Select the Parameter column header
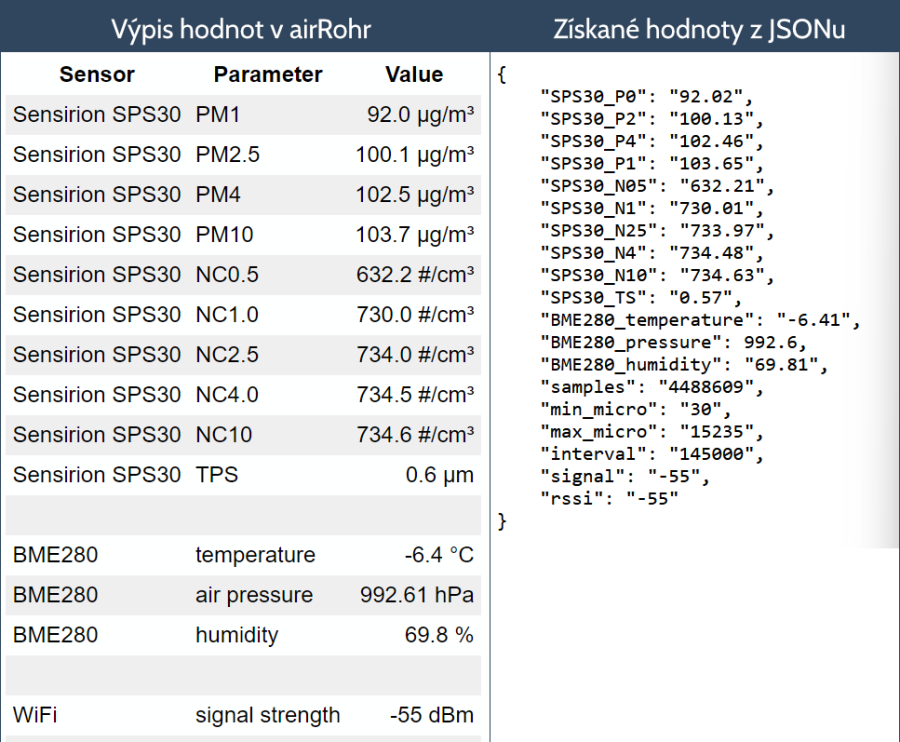Screen dimensions: 900x742 coord(268,75)
